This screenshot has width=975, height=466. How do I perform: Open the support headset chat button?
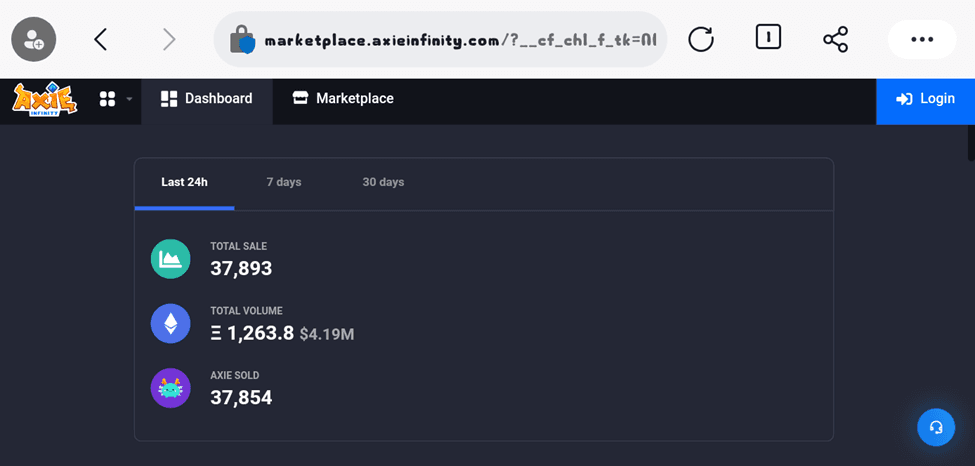[936, 427]
